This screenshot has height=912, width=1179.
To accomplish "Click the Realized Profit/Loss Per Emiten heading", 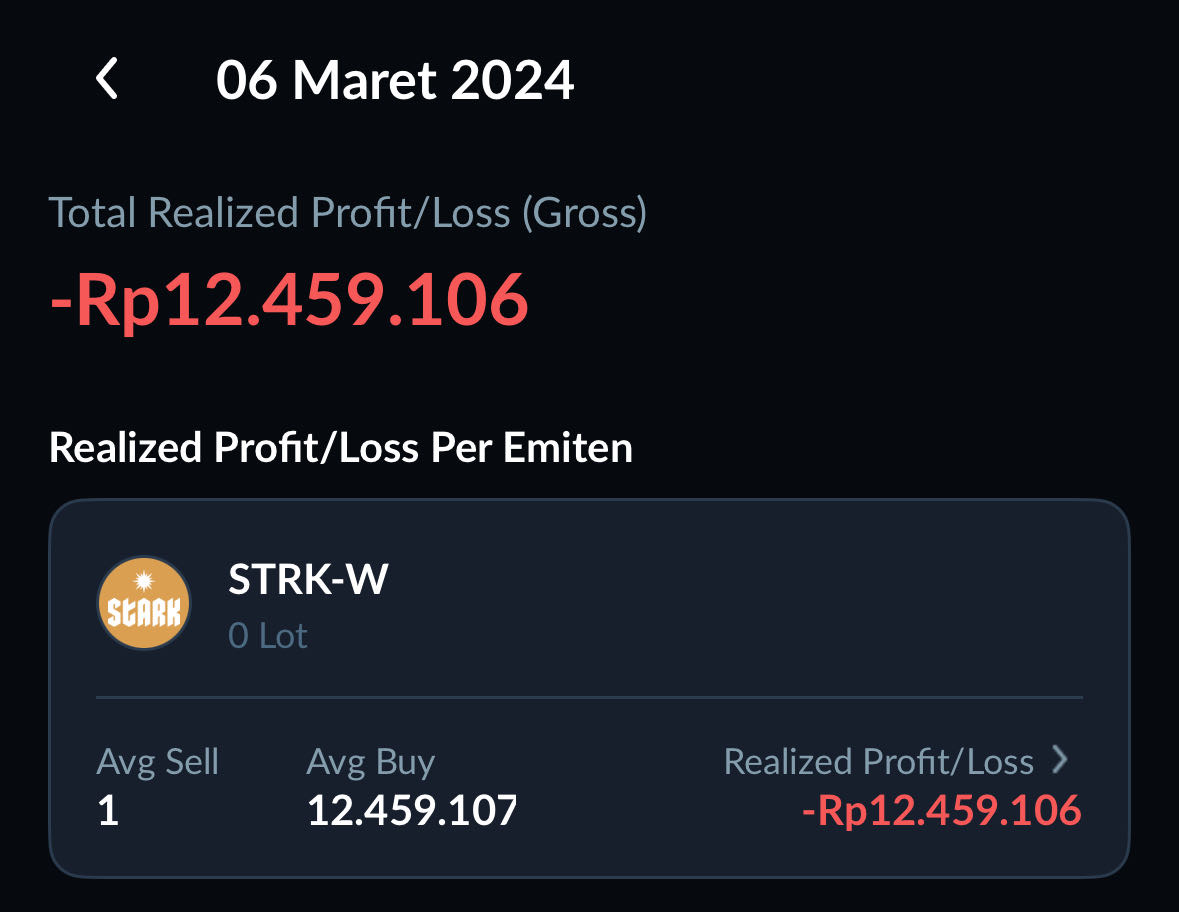I will [341, 448].
